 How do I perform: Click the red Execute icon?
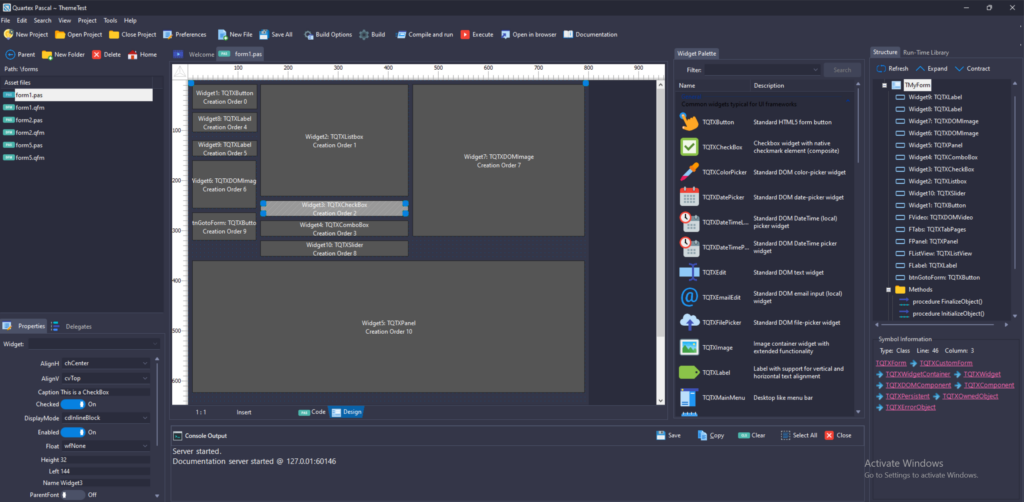(x=465, y=35)
